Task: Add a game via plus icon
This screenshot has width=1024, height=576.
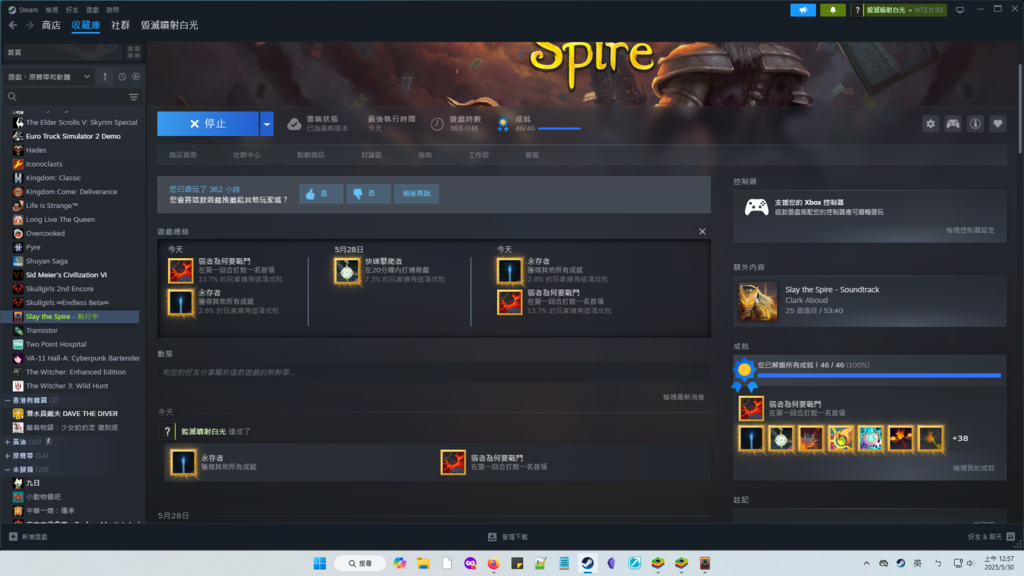Action: pos(13,537)
